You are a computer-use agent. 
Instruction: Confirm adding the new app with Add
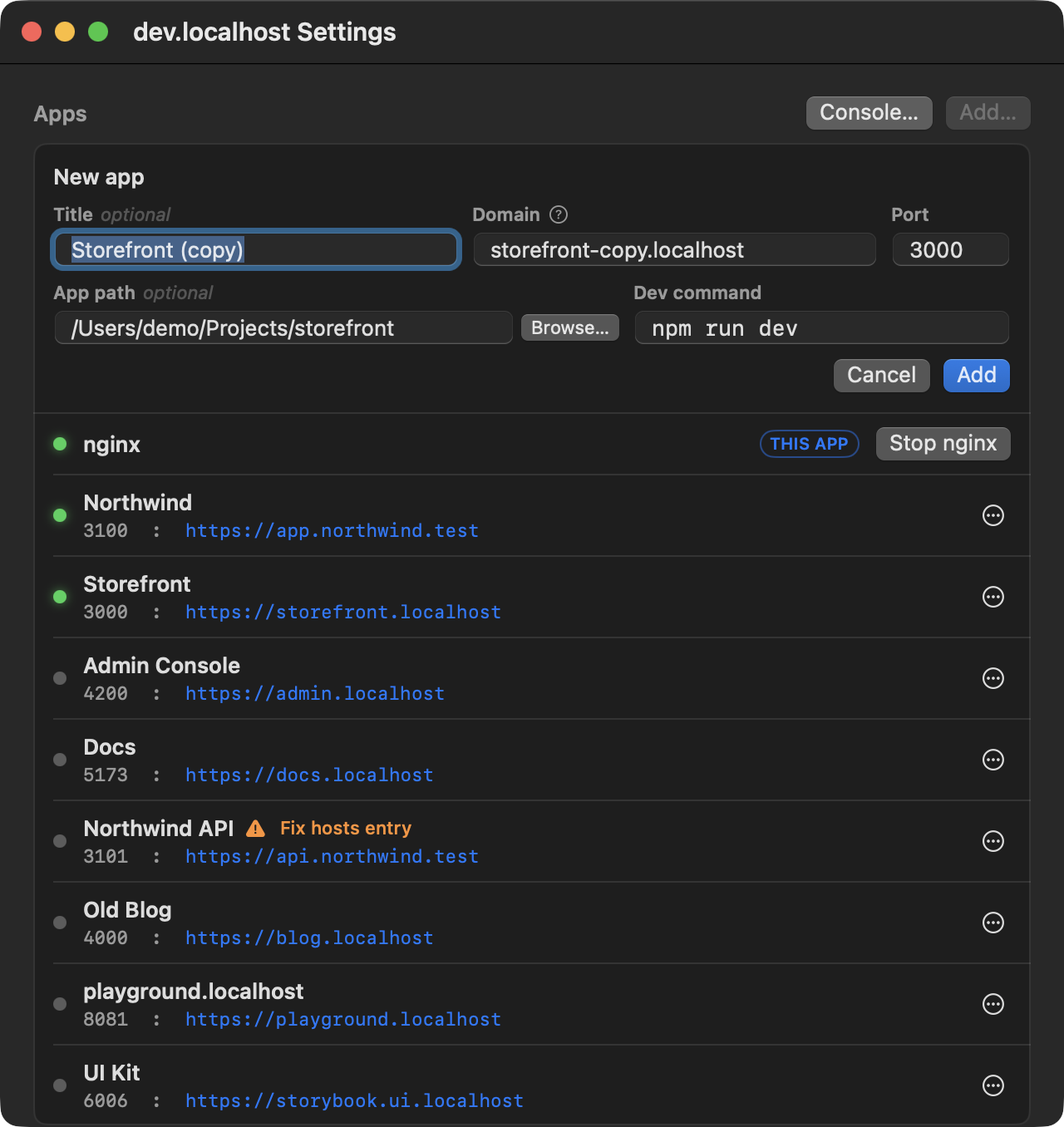click(x=977, y=376)
